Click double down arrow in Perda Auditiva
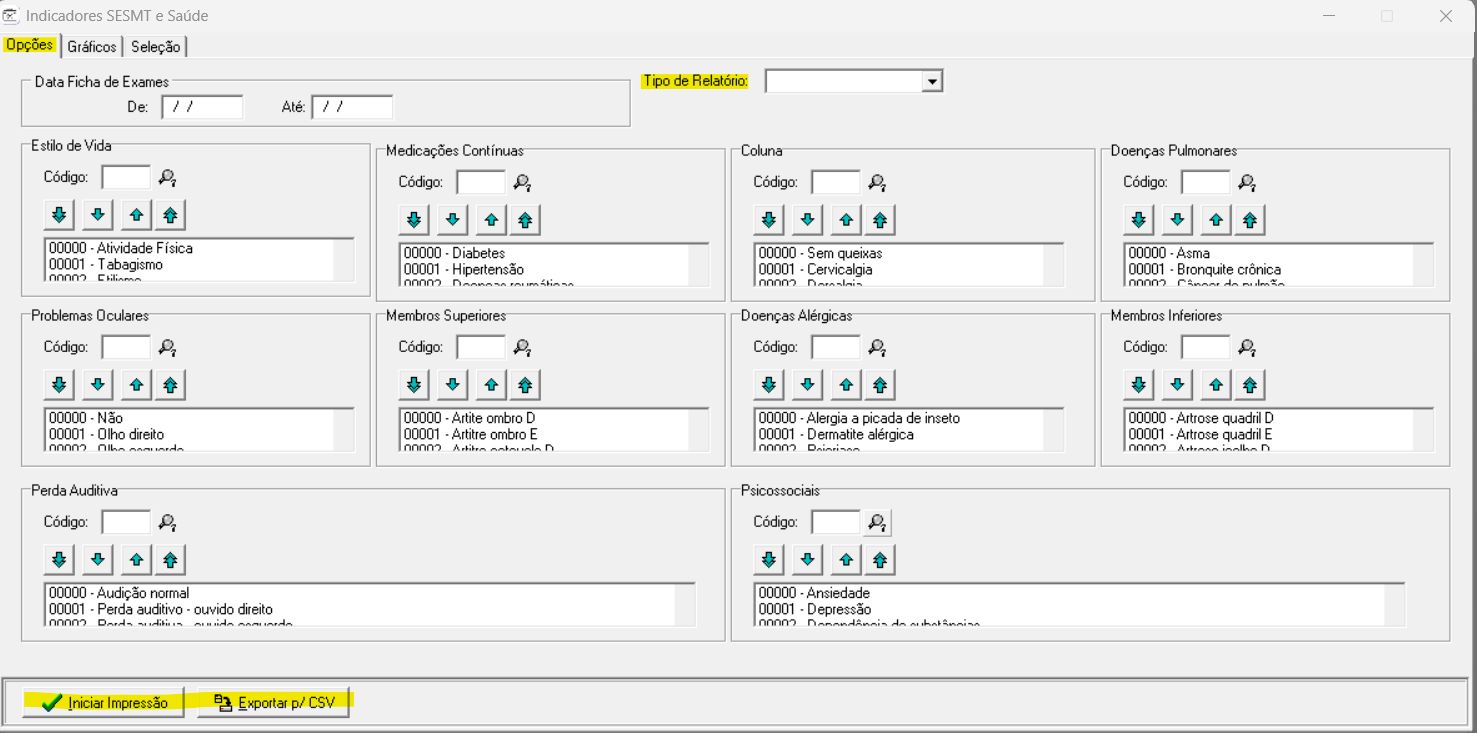Screen dimensions: 1477x733 (59, 559)
